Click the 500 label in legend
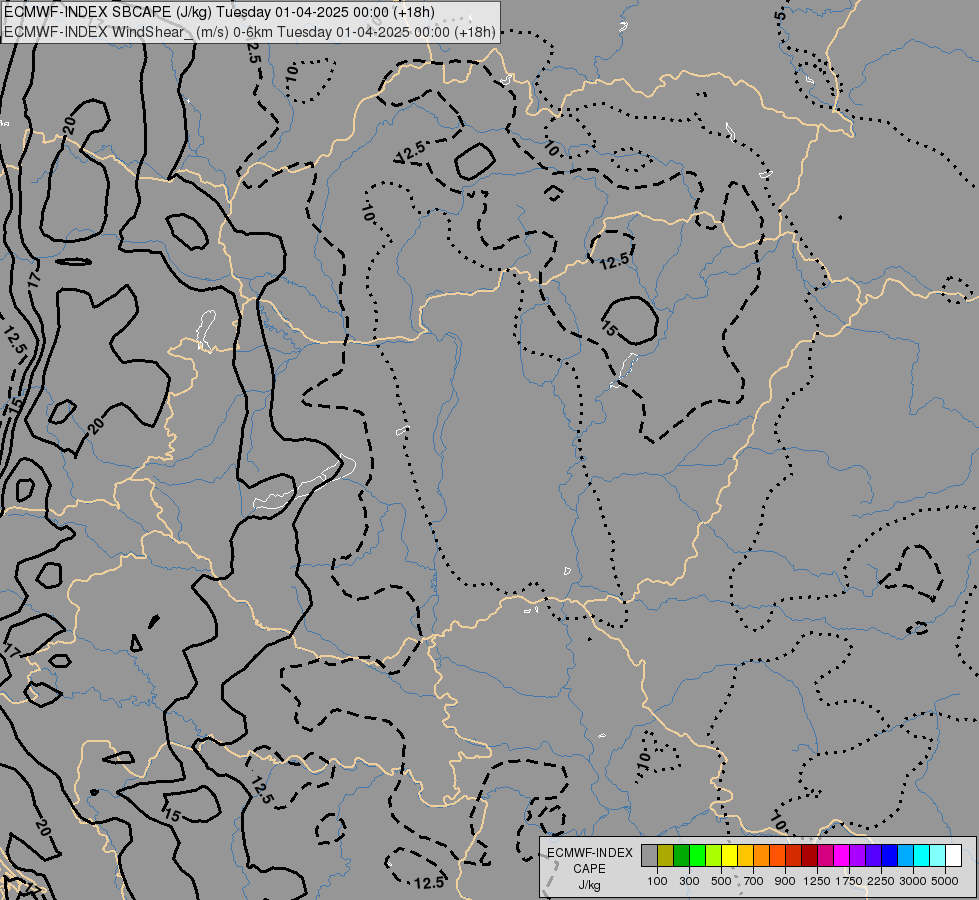Screen dimensions: 979x900 721,881
